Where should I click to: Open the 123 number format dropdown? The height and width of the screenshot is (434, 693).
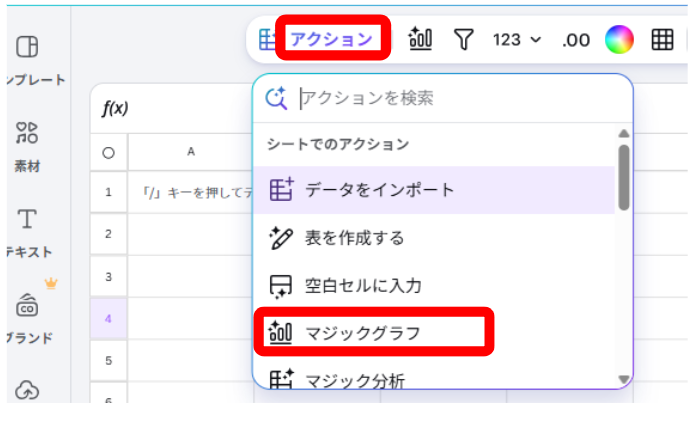[x=517, y=40]
